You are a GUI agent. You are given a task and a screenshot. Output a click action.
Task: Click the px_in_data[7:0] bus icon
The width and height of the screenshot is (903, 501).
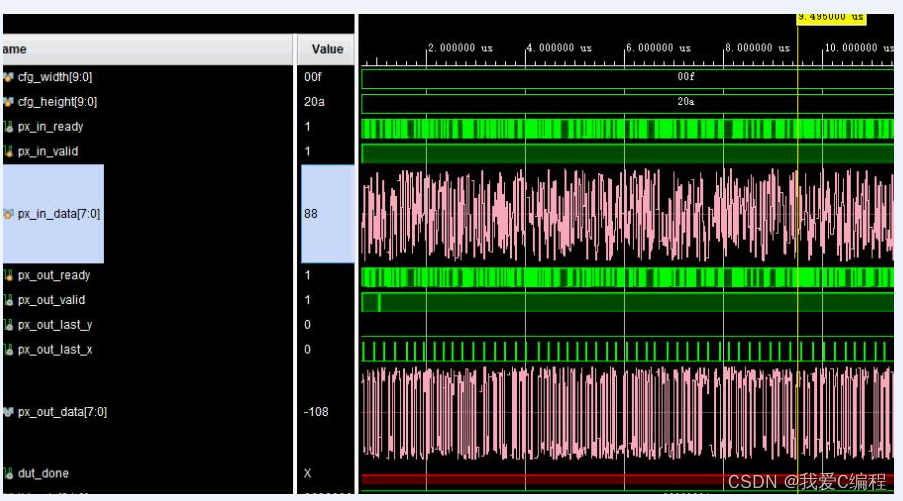[8, 214]
